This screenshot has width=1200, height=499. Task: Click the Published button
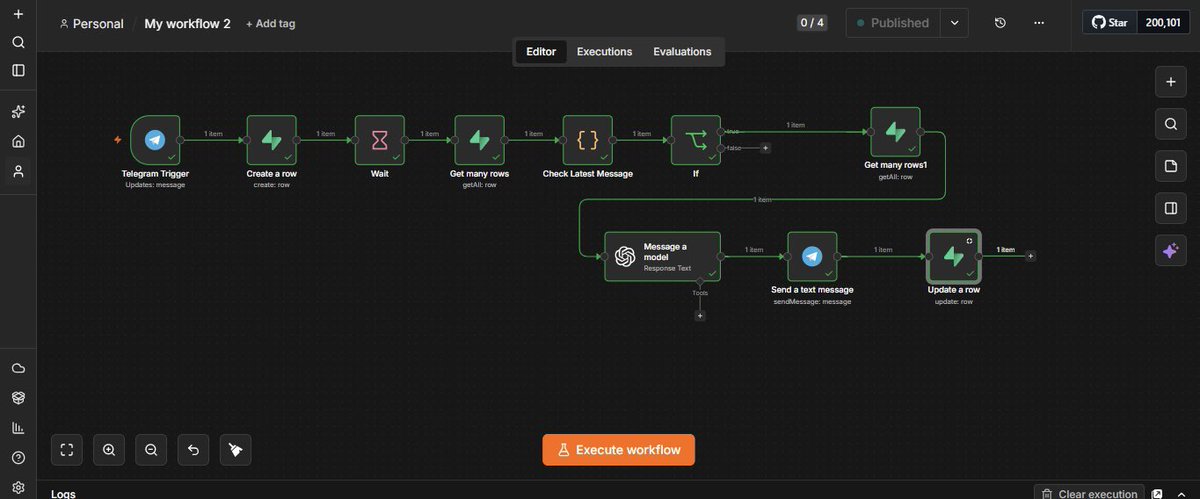click(893, 23)
